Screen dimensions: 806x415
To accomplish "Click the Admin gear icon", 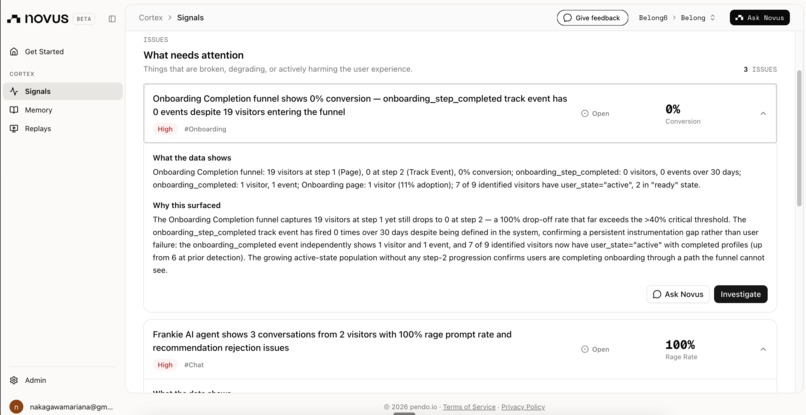I will coord(14,381).
